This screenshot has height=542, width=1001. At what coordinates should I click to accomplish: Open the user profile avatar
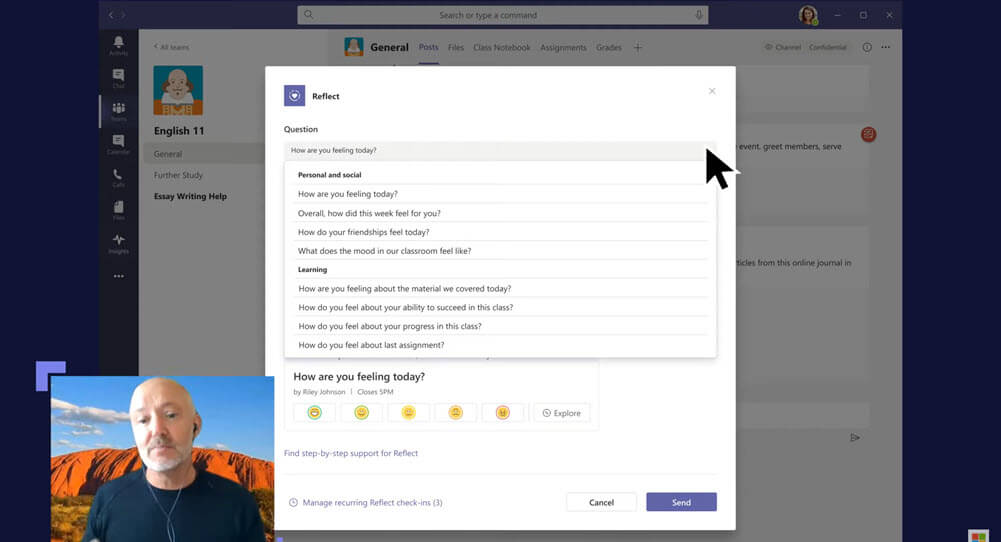[x=808, y=15]
